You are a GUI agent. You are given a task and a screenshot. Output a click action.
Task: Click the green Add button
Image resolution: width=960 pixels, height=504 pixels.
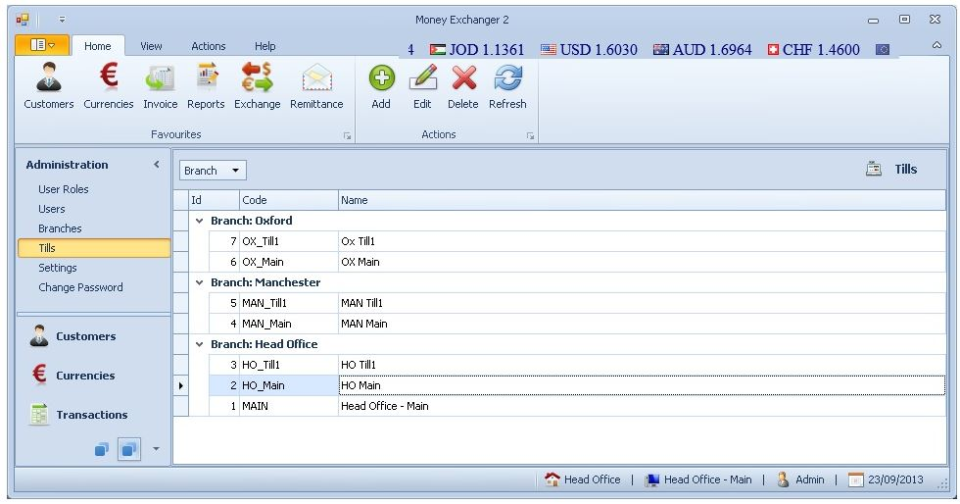click(x=381, y=86)
